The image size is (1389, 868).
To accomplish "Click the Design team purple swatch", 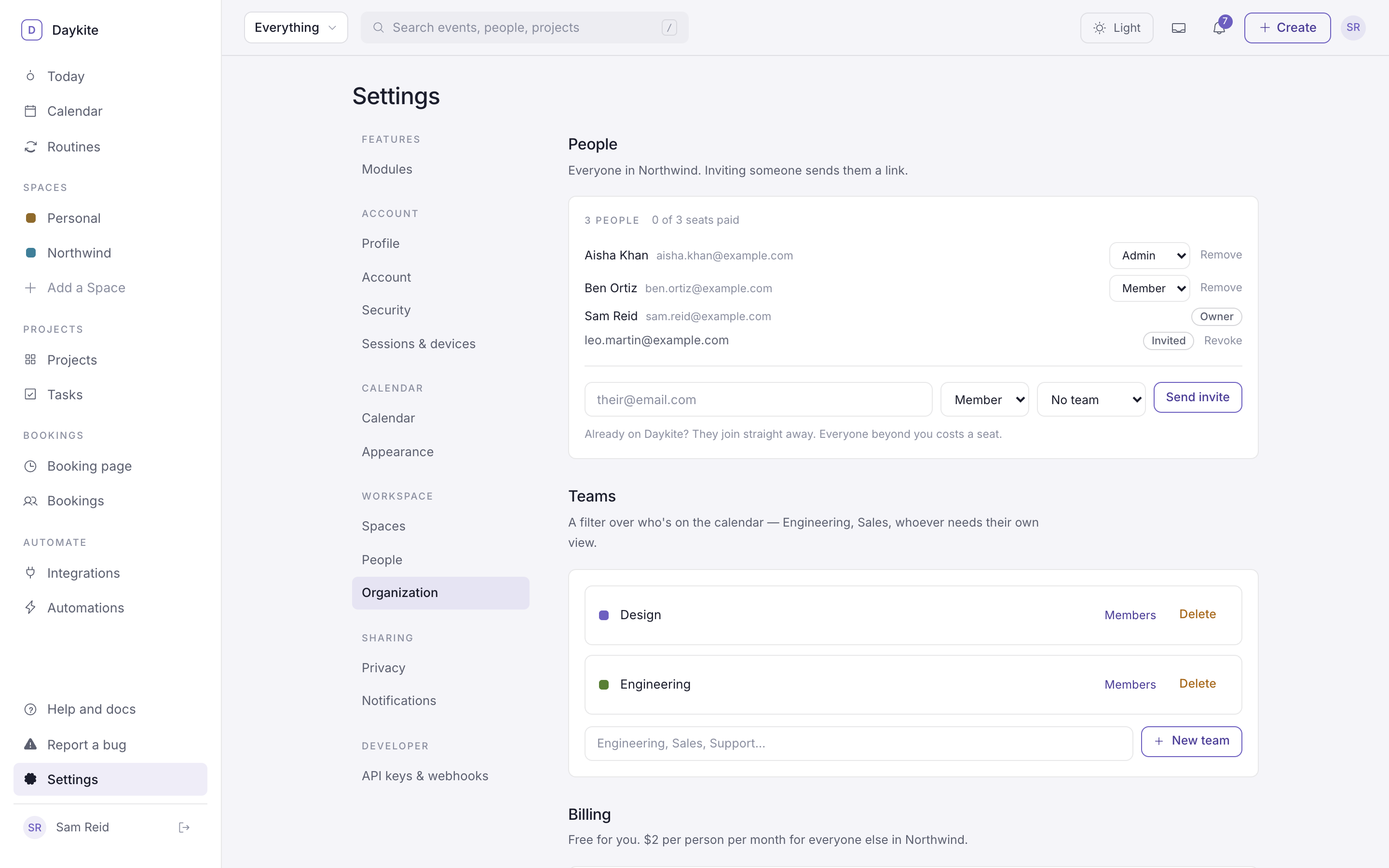I will (x=604, y=615).
